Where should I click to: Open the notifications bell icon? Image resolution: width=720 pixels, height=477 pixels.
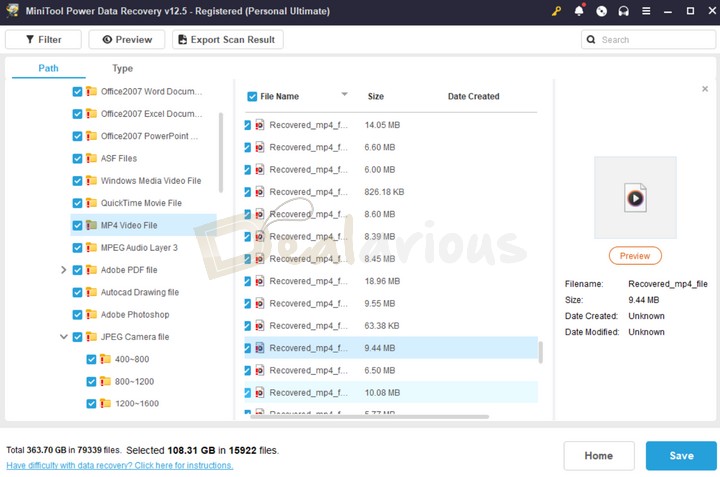point(579,11)
